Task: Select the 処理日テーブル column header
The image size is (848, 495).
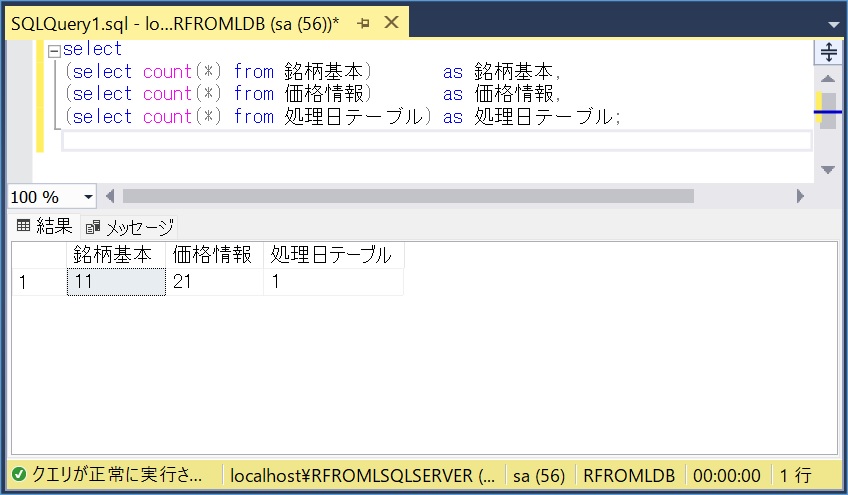Action: [333, 255]
